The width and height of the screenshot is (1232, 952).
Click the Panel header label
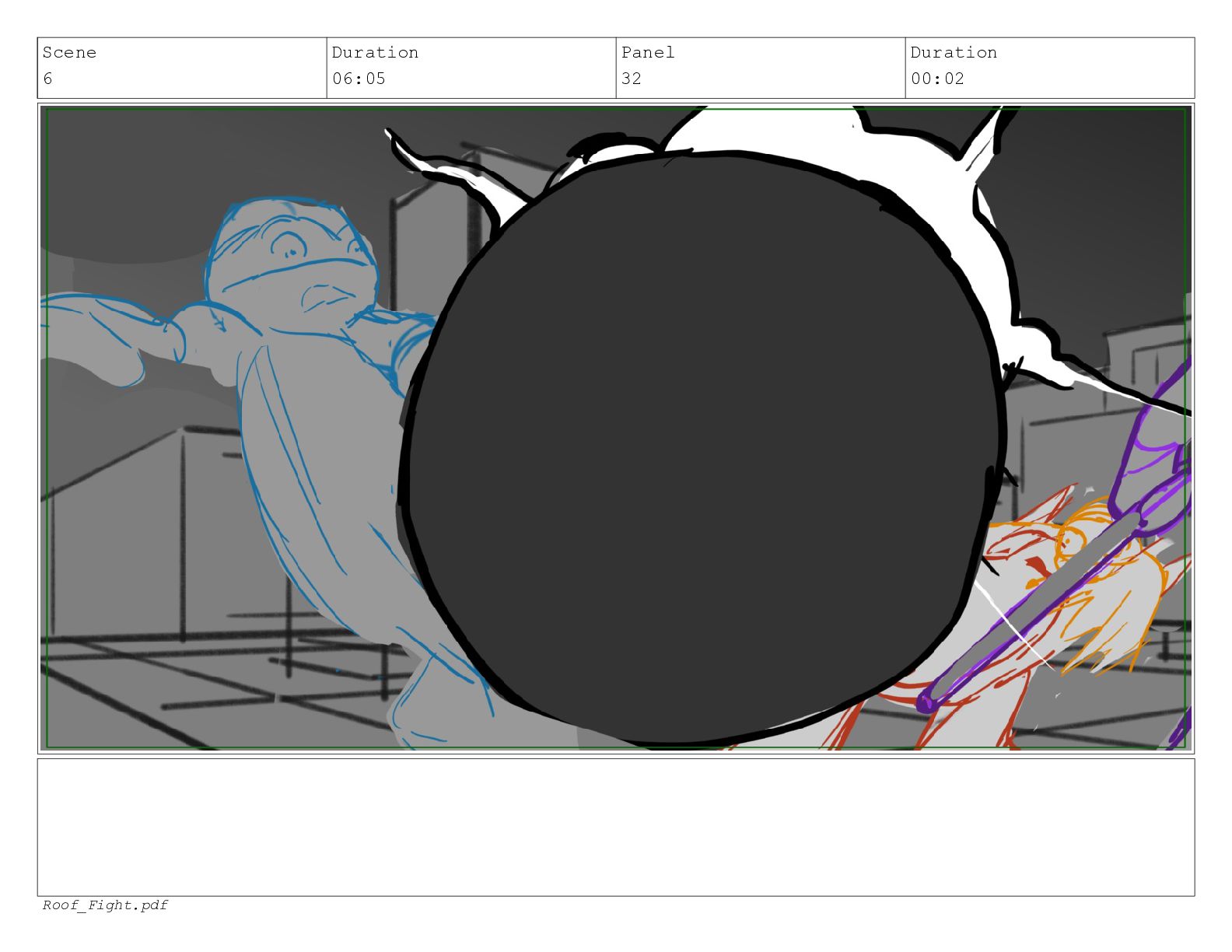[648, 52]
